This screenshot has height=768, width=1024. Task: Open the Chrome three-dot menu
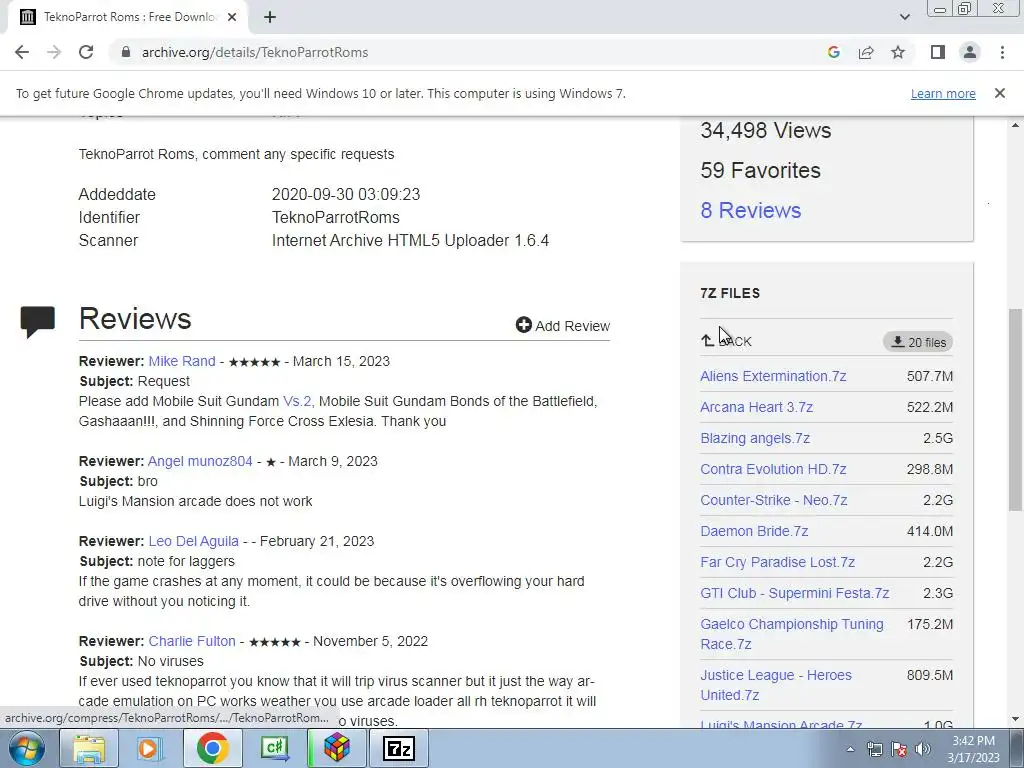point(1002,52)
